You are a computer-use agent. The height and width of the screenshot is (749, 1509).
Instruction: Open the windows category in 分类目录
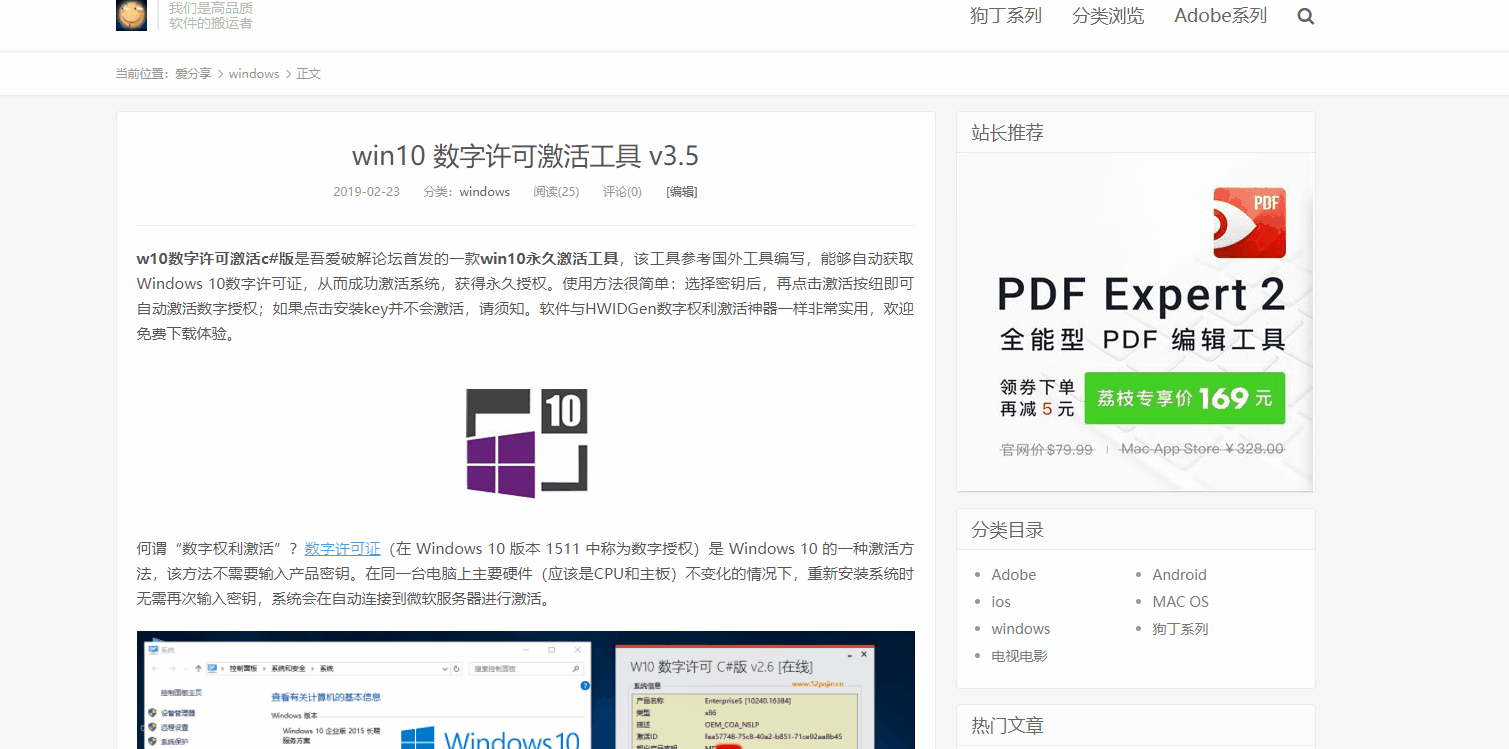tap(1021, 629)
